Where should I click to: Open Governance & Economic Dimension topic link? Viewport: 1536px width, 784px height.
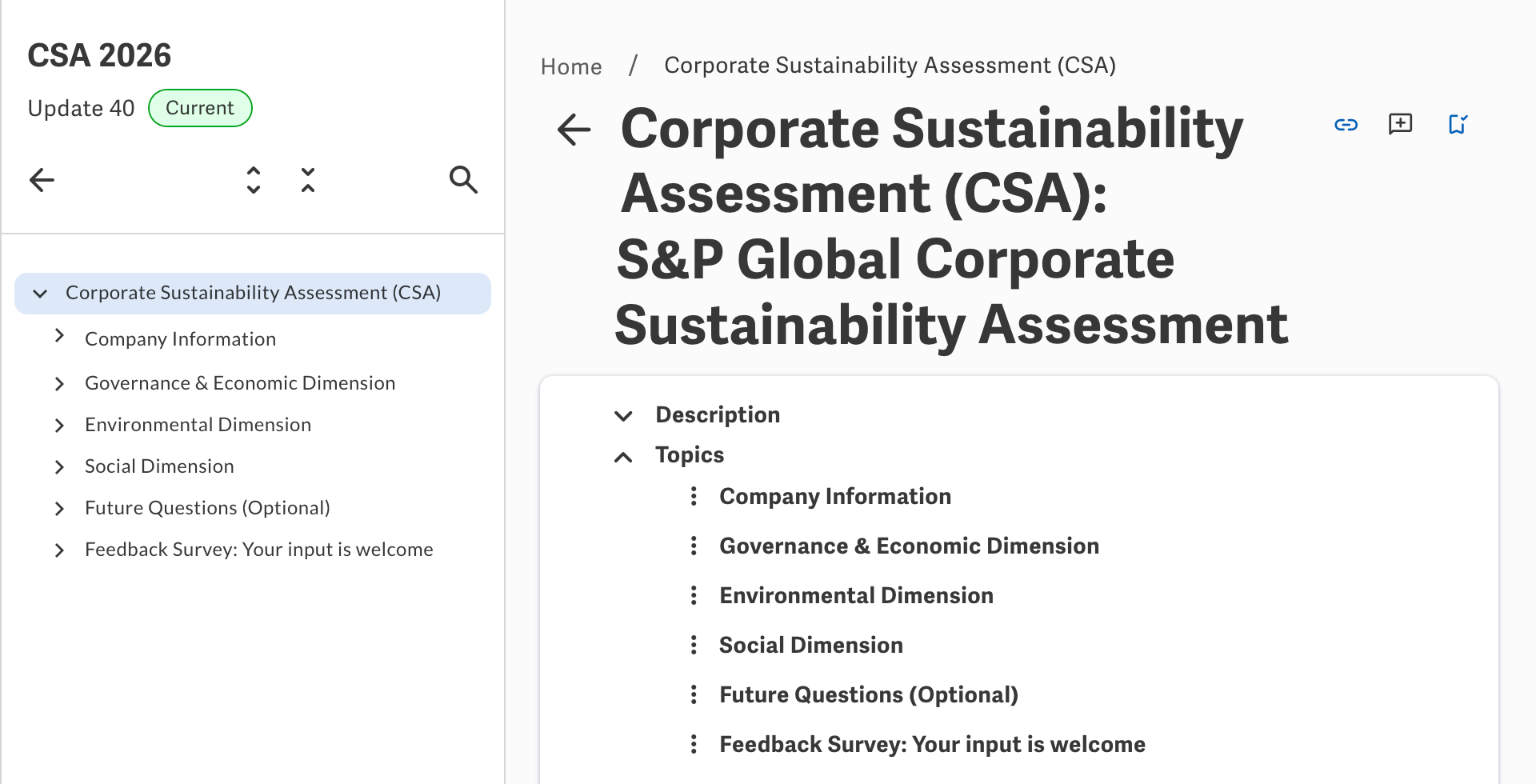point(909,546)
